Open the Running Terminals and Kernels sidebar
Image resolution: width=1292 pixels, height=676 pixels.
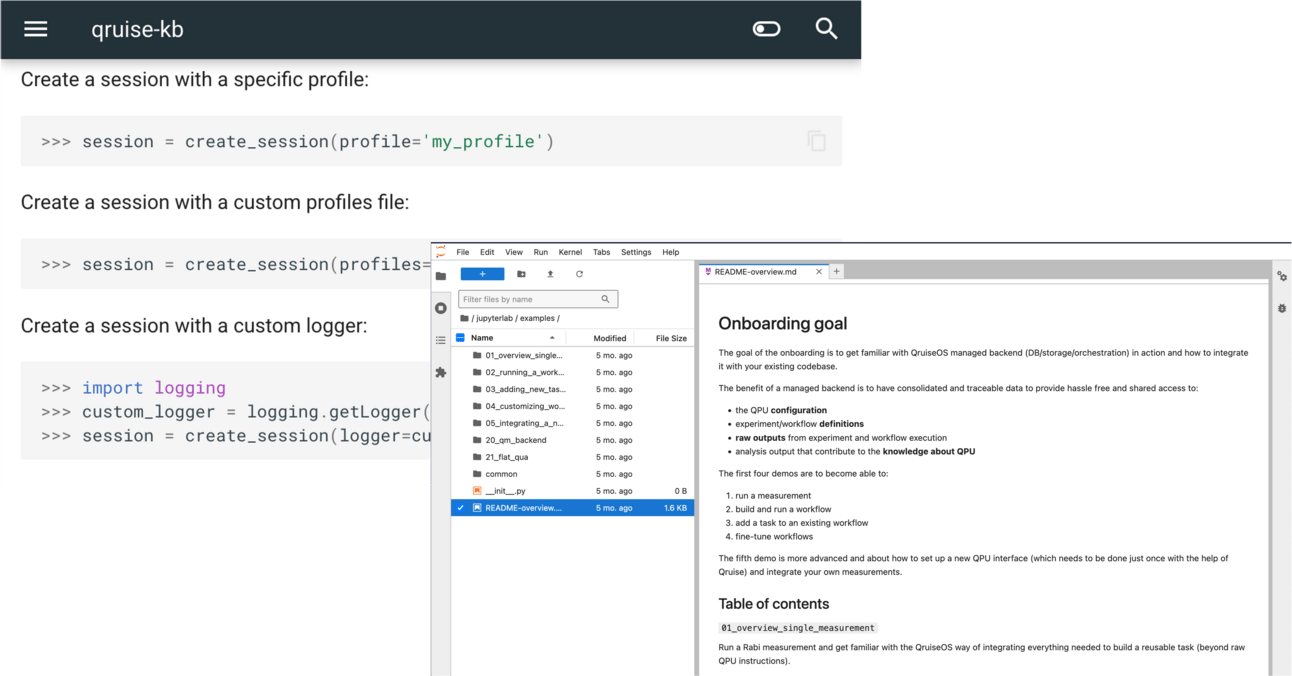click(x=441, y=308)
